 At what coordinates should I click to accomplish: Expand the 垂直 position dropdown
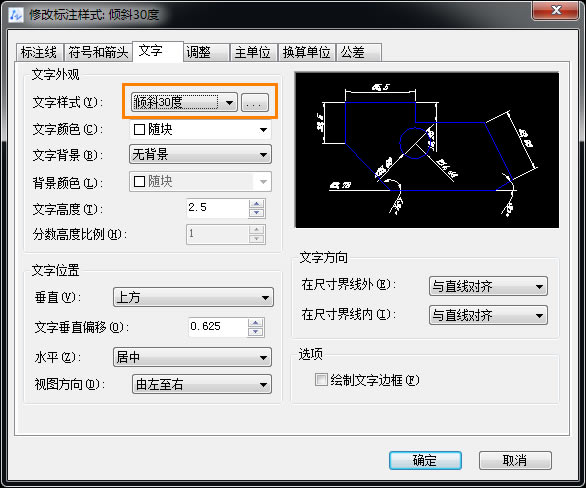pyautogui.click(x=193, y=297)
